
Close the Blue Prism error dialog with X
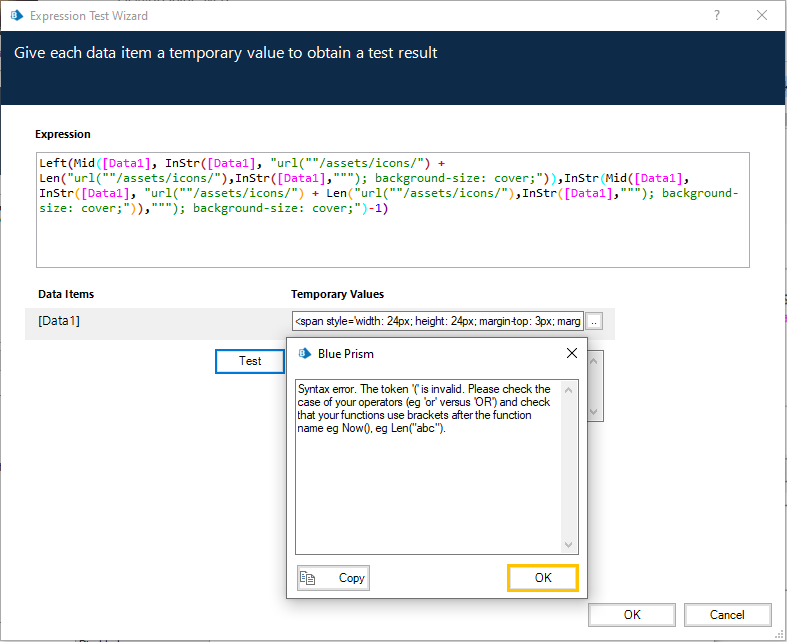[x=571, y=353]
